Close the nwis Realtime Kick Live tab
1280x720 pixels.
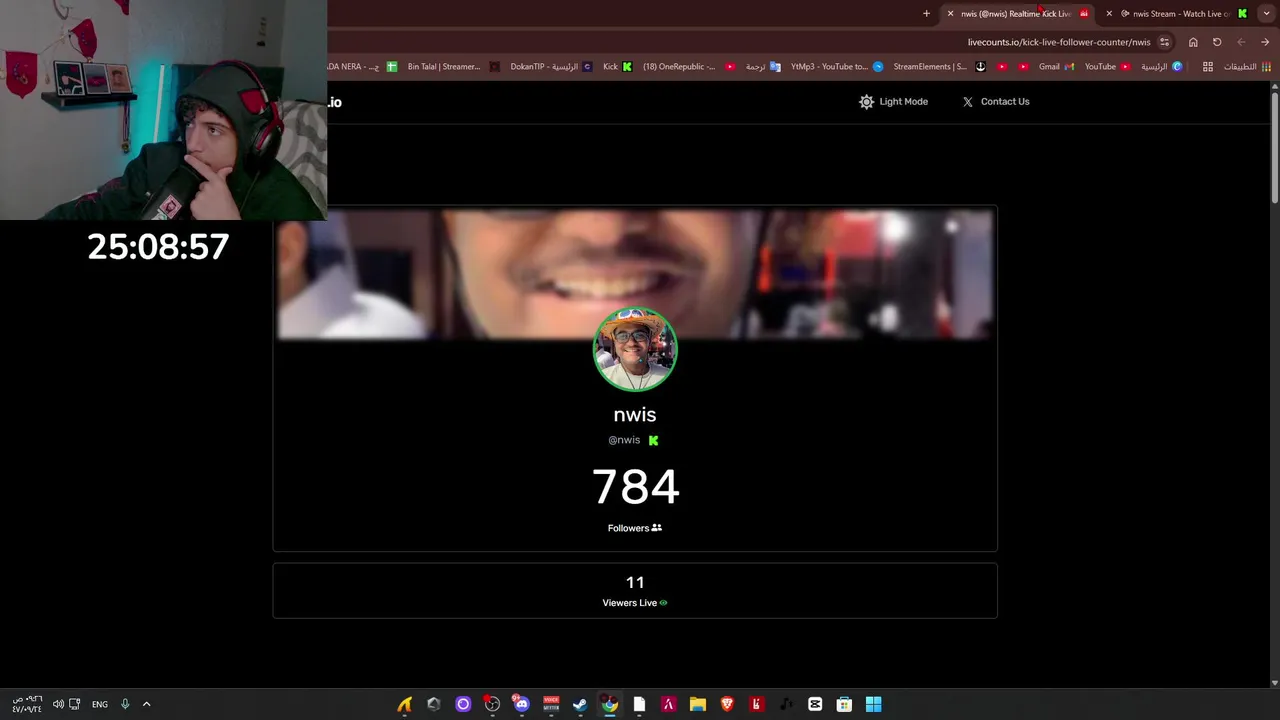[950, 14]
